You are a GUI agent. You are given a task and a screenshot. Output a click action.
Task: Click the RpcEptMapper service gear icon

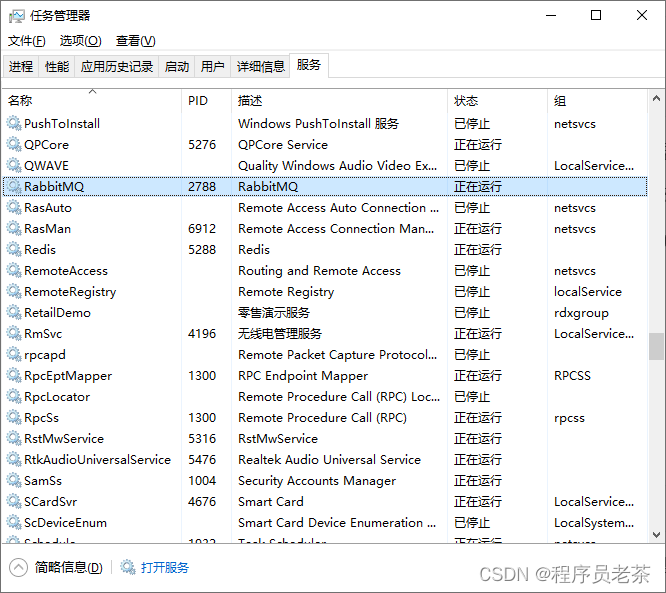point(14,376)
